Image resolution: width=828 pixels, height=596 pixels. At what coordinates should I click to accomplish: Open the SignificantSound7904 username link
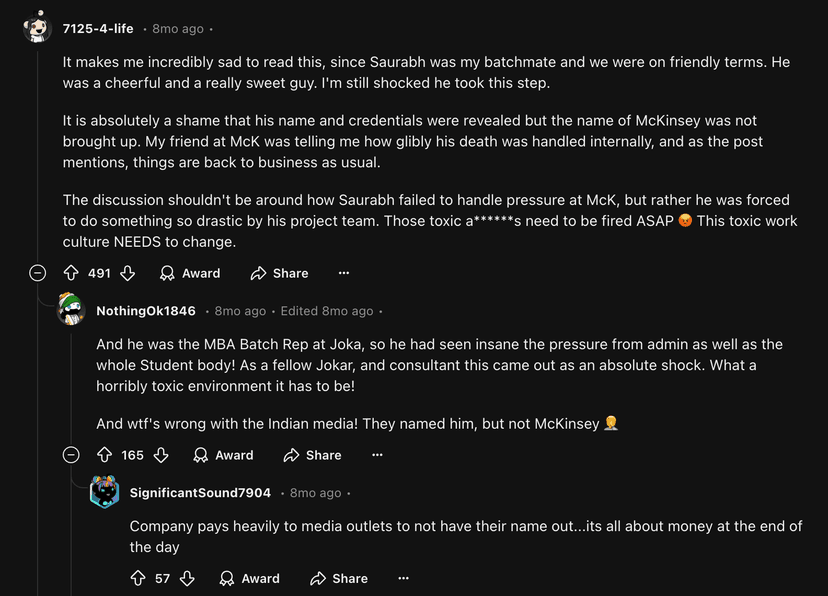point(200,493)
